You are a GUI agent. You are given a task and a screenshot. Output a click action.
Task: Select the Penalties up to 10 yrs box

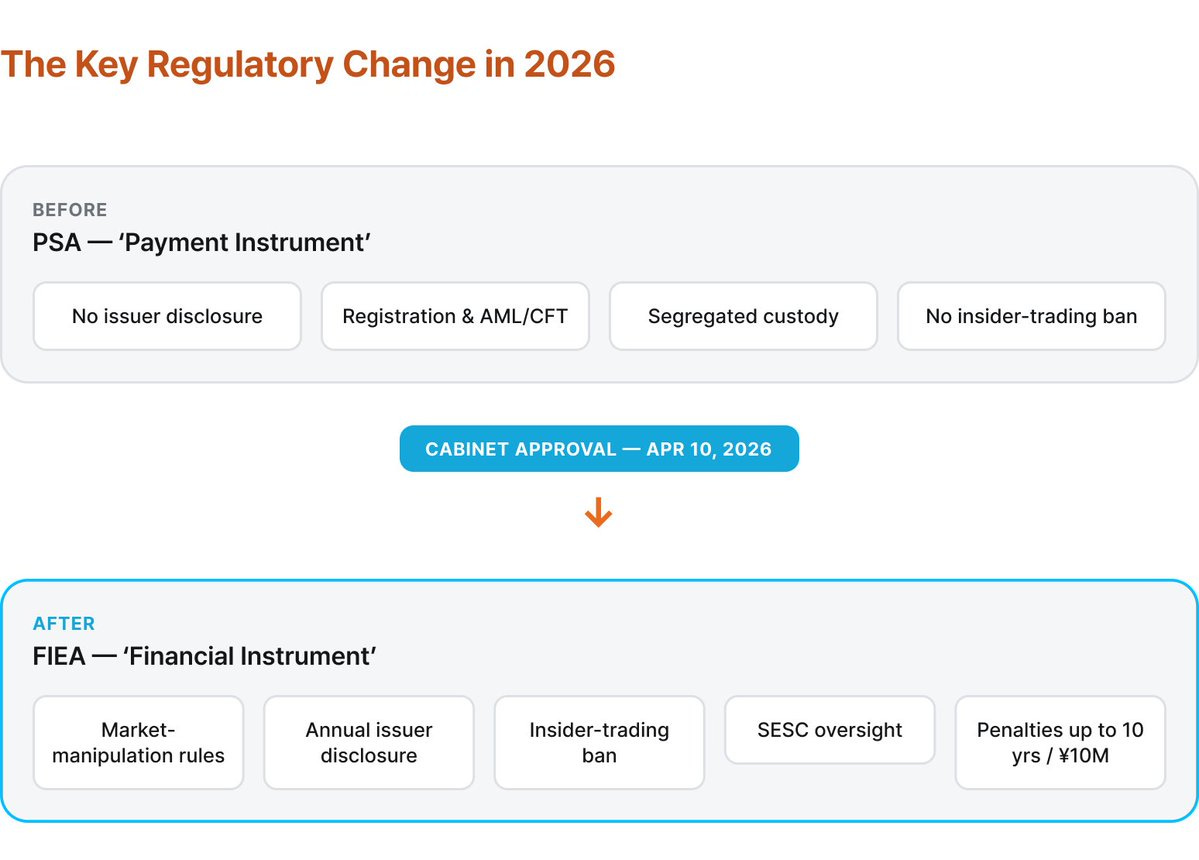coord(1061,742)
